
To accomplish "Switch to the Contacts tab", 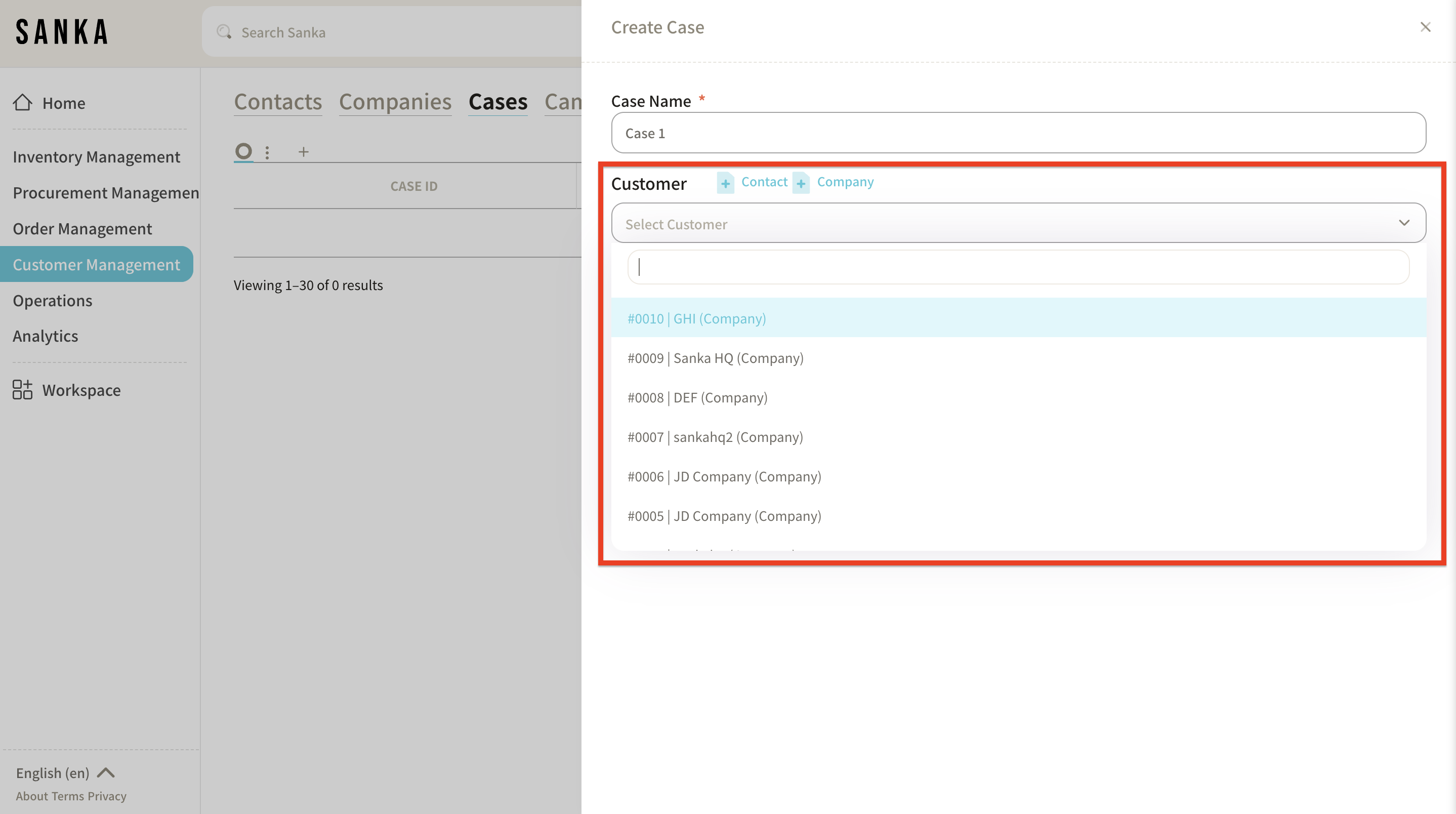I will click(x=277, y=102).
